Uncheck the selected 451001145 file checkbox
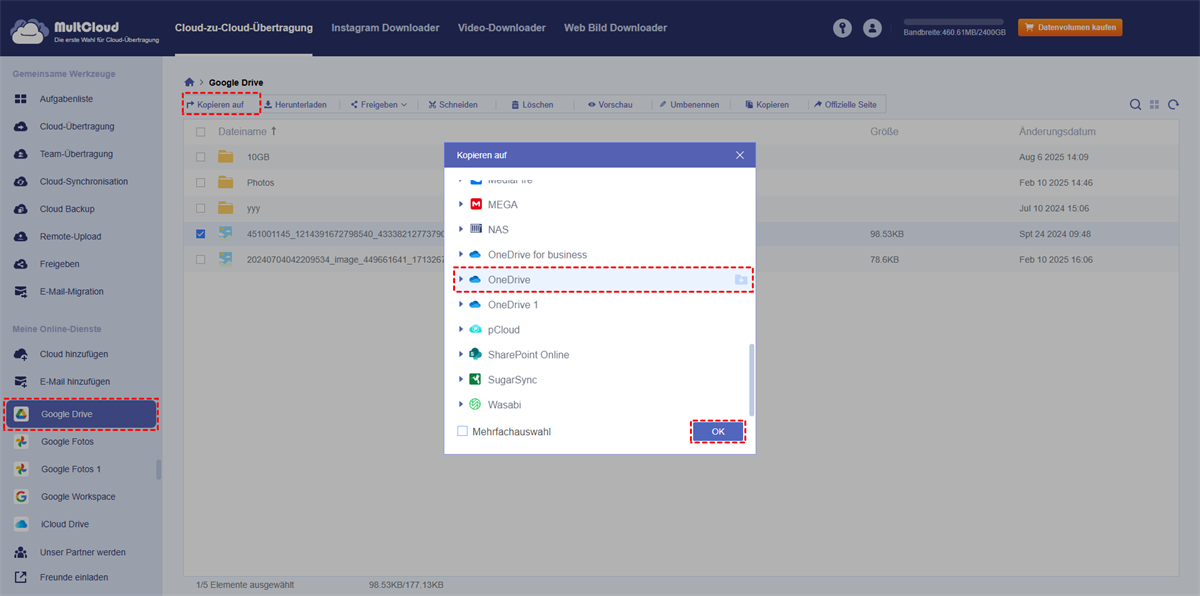Viewport: 1200px width, 596px height. point(201,233)
